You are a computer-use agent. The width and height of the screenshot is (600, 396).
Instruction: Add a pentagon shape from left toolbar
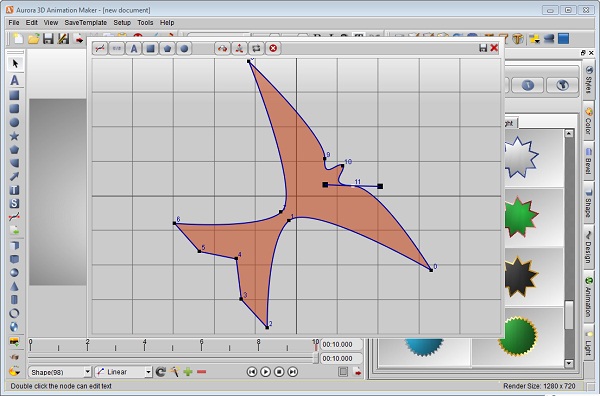point(14,149)
